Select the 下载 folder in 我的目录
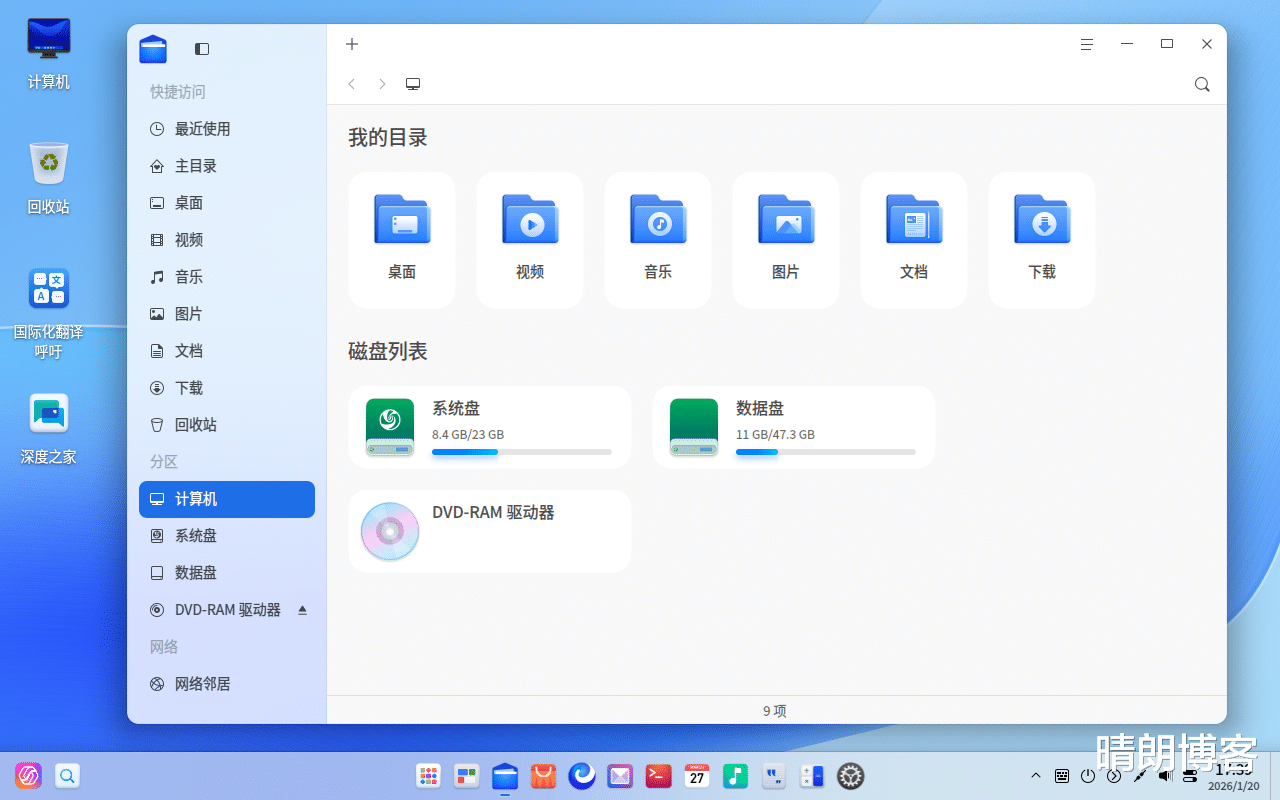Screen dimensions: 1280x800 (1042, 240)
